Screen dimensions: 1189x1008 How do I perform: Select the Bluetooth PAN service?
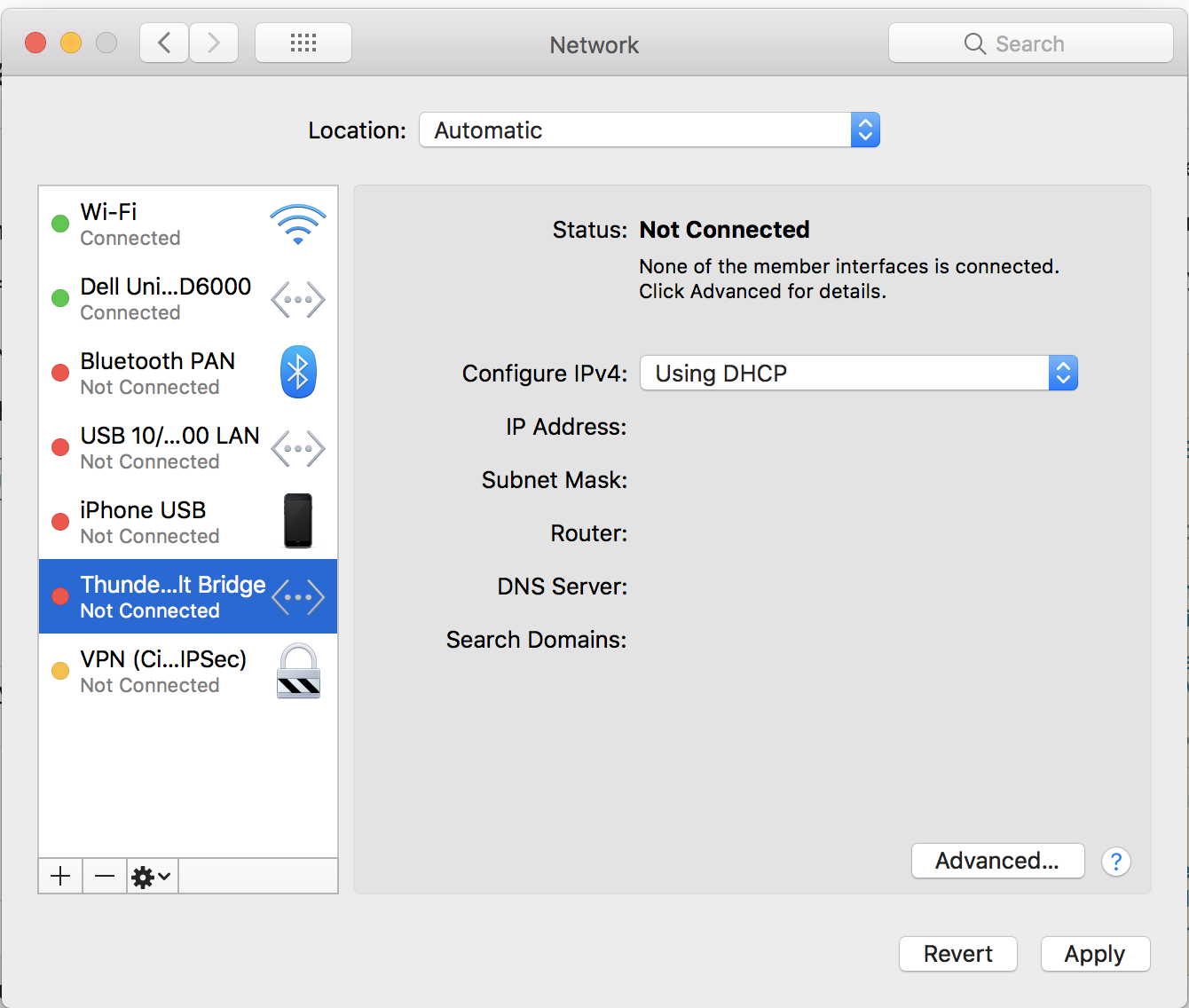pos(188,373)
